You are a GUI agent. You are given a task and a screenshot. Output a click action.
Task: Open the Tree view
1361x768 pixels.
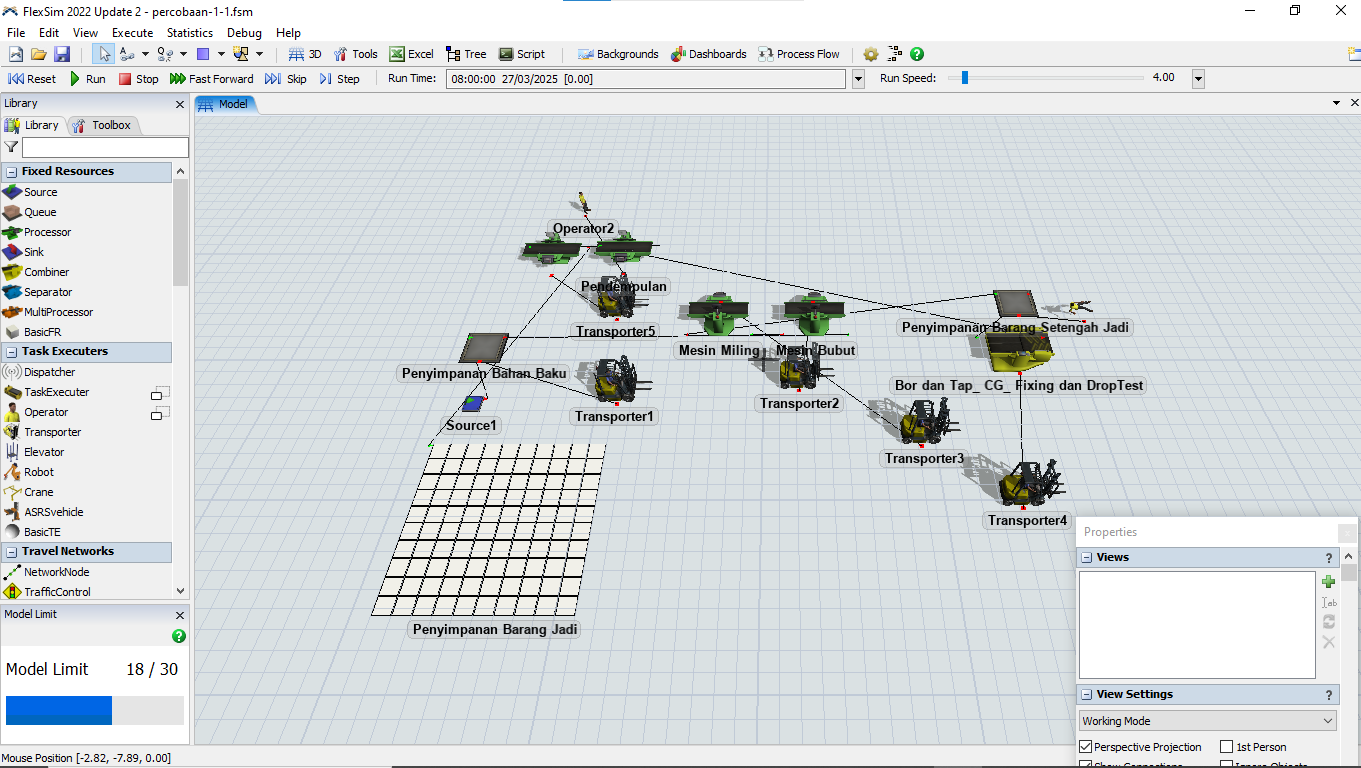(466, 54)
